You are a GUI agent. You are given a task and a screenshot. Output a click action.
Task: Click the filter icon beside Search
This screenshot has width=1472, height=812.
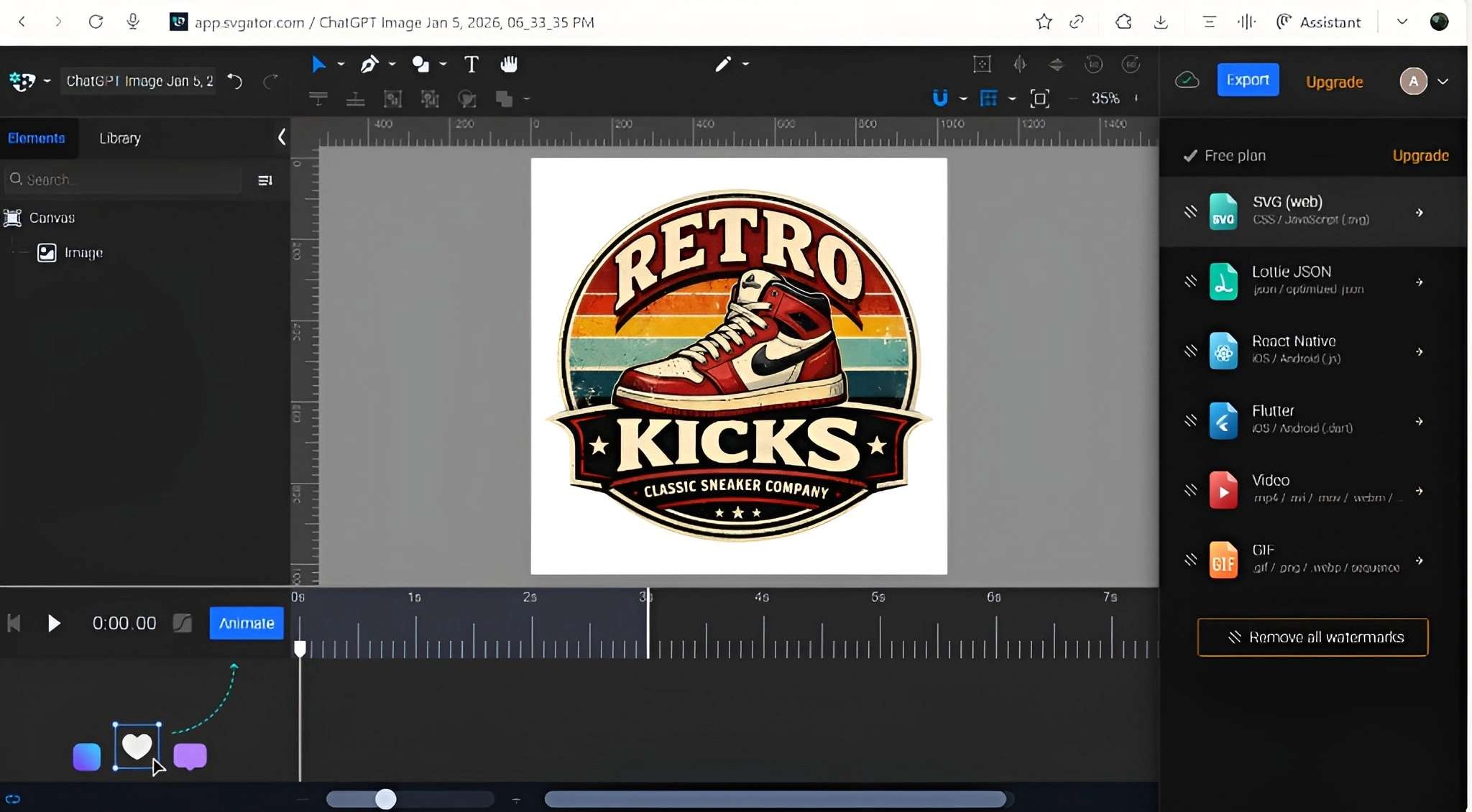click(264, 180)
